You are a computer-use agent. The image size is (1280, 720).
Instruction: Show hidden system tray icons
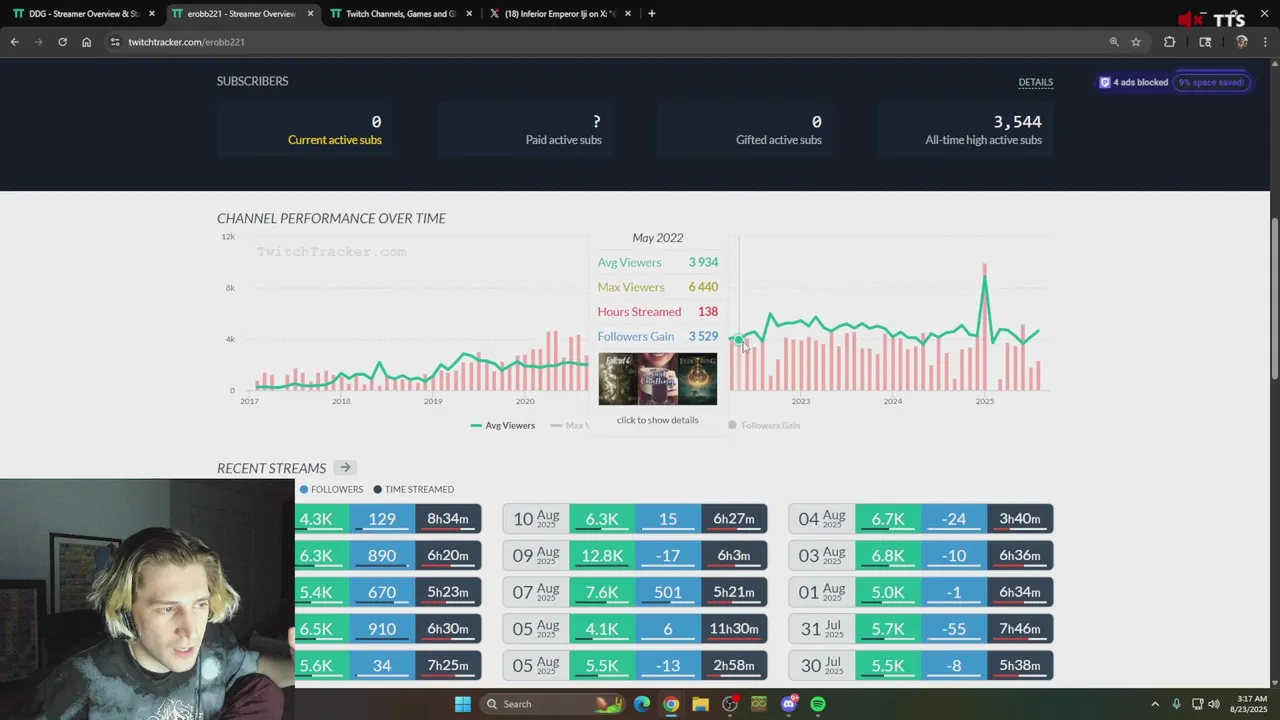point(1154,704)
